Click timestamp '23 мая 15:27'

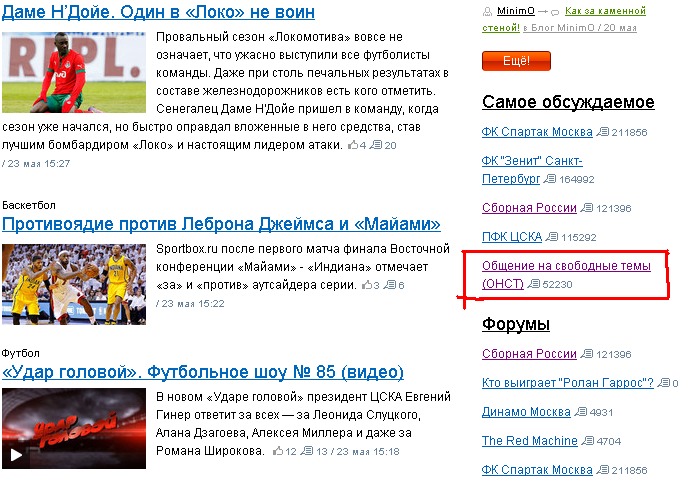click(x=39, y=164)
